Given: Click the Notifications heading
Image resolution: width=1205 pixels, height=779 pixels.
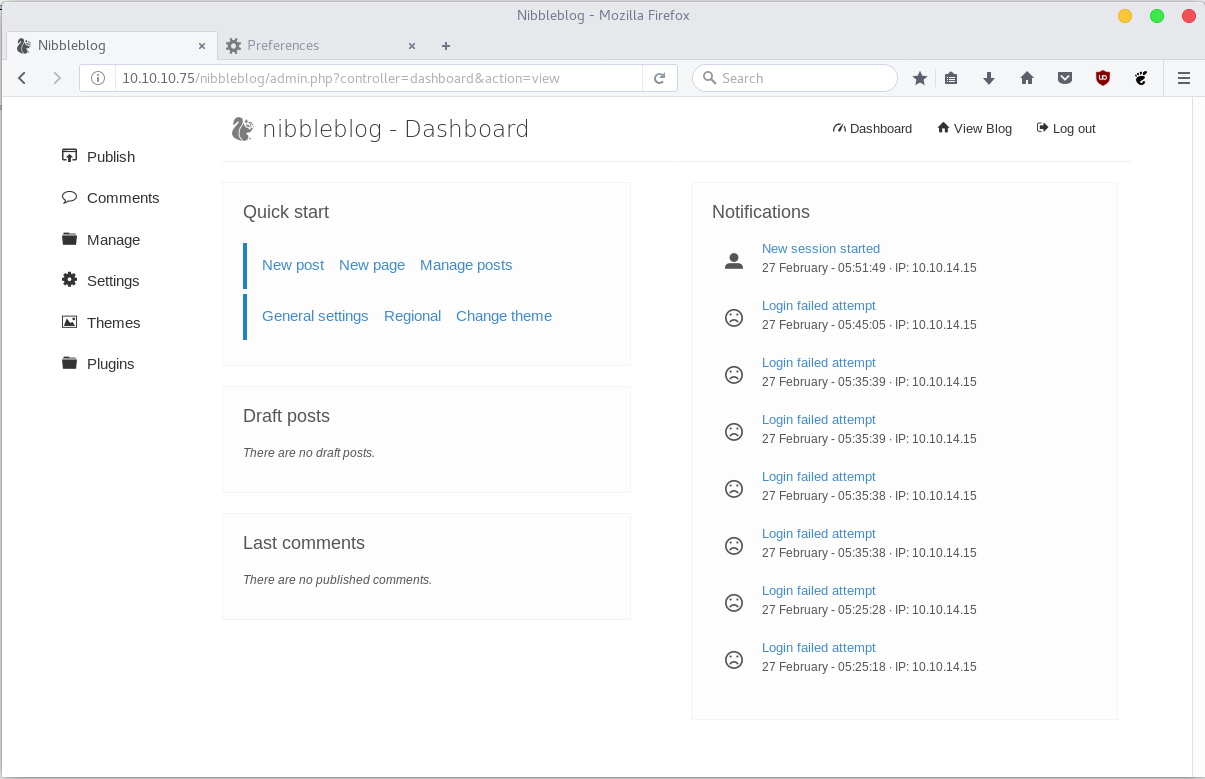Looking at the screenshot, I should click(761, 212).
